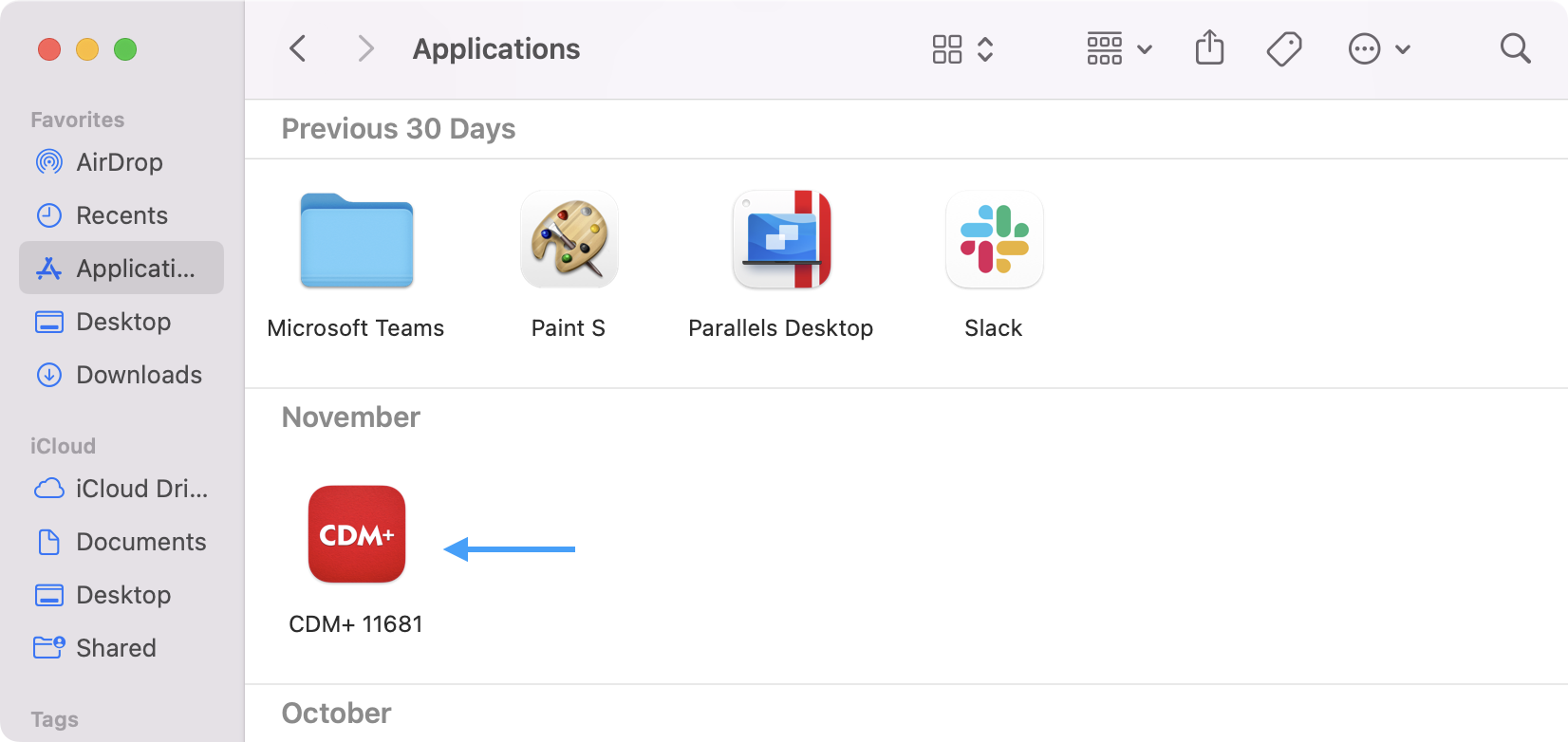1568x742 pixels.
Task: Open Documents under iCloud section
Action: 140,542
